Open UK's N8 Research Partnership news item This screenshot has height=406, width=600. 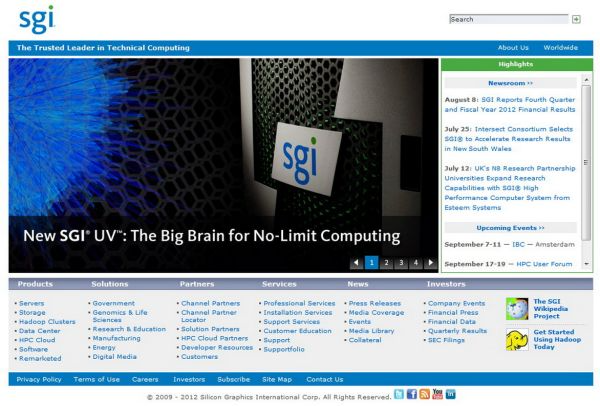point(510,188)
